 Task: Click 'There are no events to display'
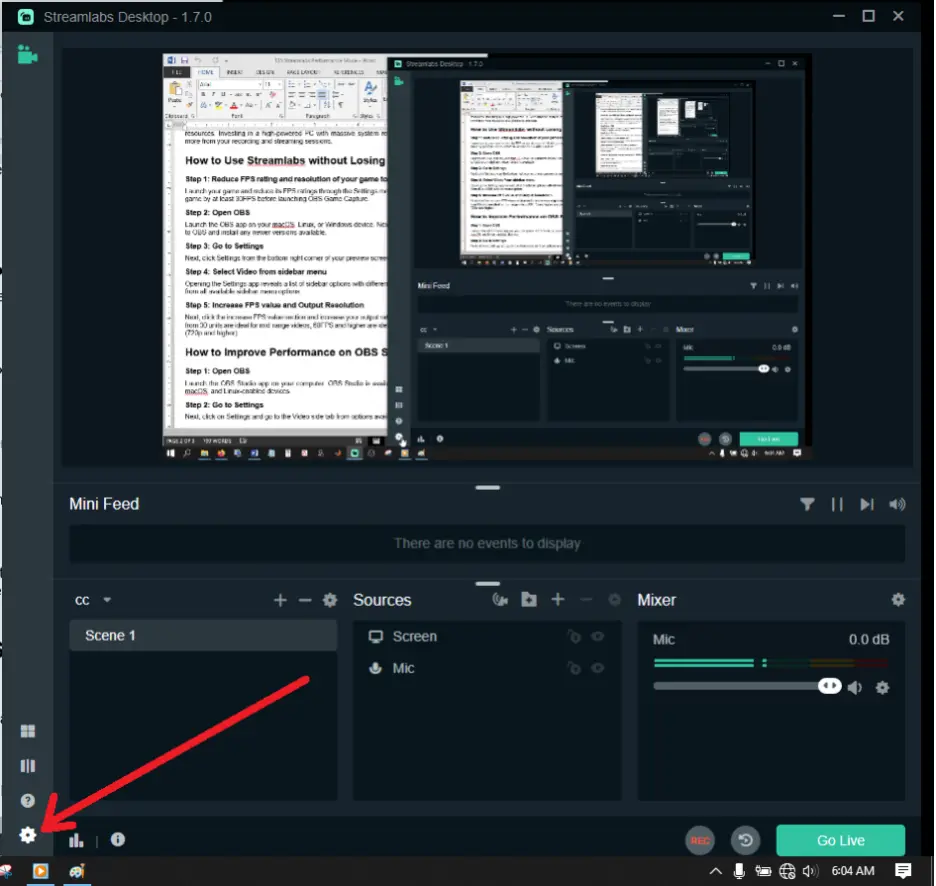(487, 543)
